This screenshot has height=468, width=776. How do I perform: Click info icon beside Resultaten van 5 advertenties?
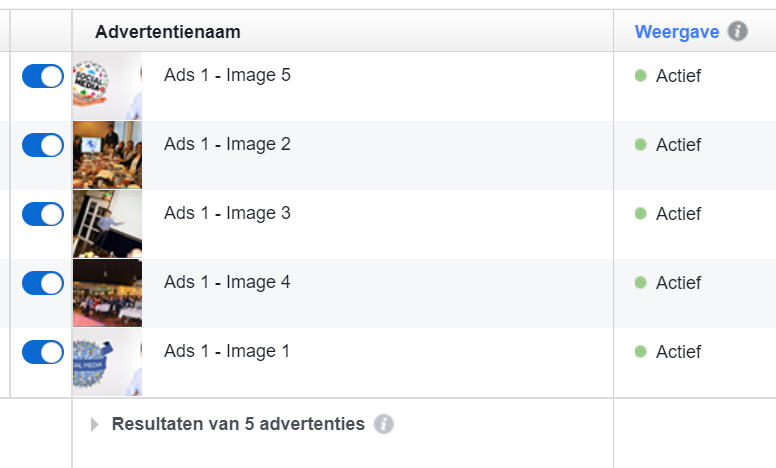coord(384,424)
